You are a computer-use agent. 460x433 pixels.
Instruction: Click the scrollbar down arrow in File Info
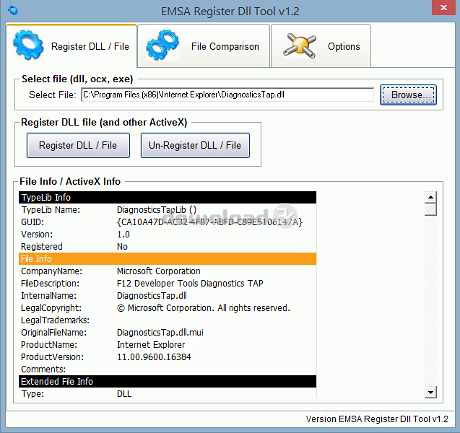[x=431, y=392]
